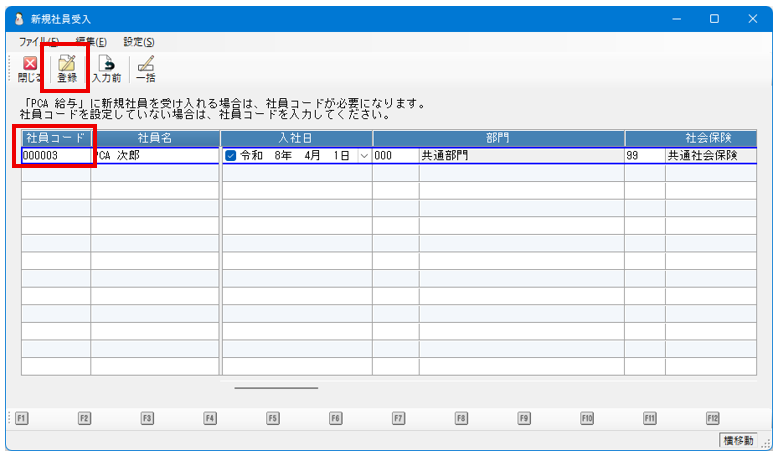Image resolution: width=777 pixels, height=453 pixels.
Task: Click the 閉じる (close) toolbar icon
Action: pyautogui.click(x=29, y=68)
